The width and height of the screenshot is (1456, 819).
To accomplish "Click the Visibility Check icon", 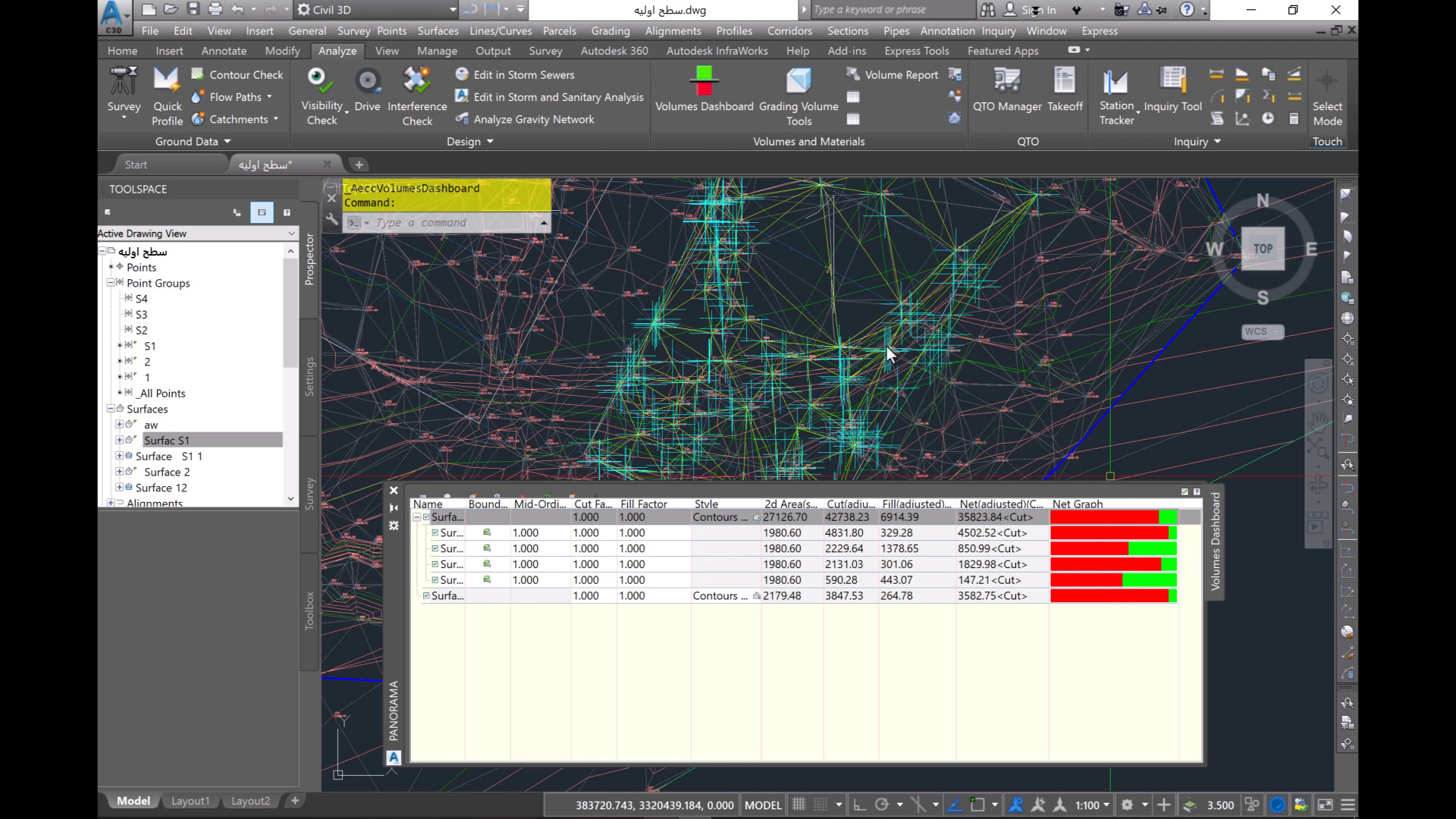I will pos(318,80).
